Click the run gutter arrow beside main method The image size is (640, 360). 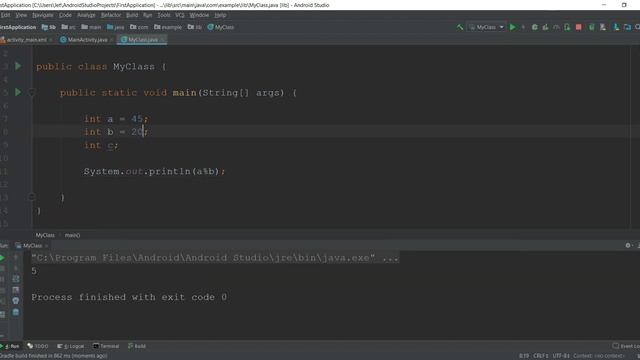point(18,92)
